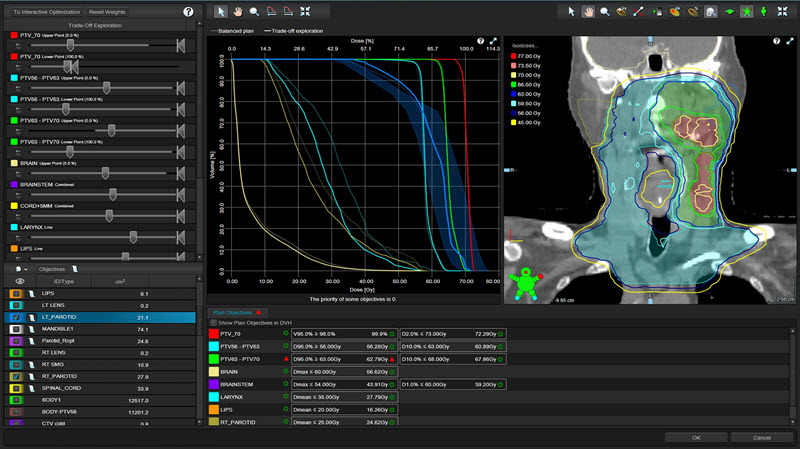This screenshot has height=449, width=800.
Task: Toggle the RT_PAROTID structure checkbox
Action: 15,377
